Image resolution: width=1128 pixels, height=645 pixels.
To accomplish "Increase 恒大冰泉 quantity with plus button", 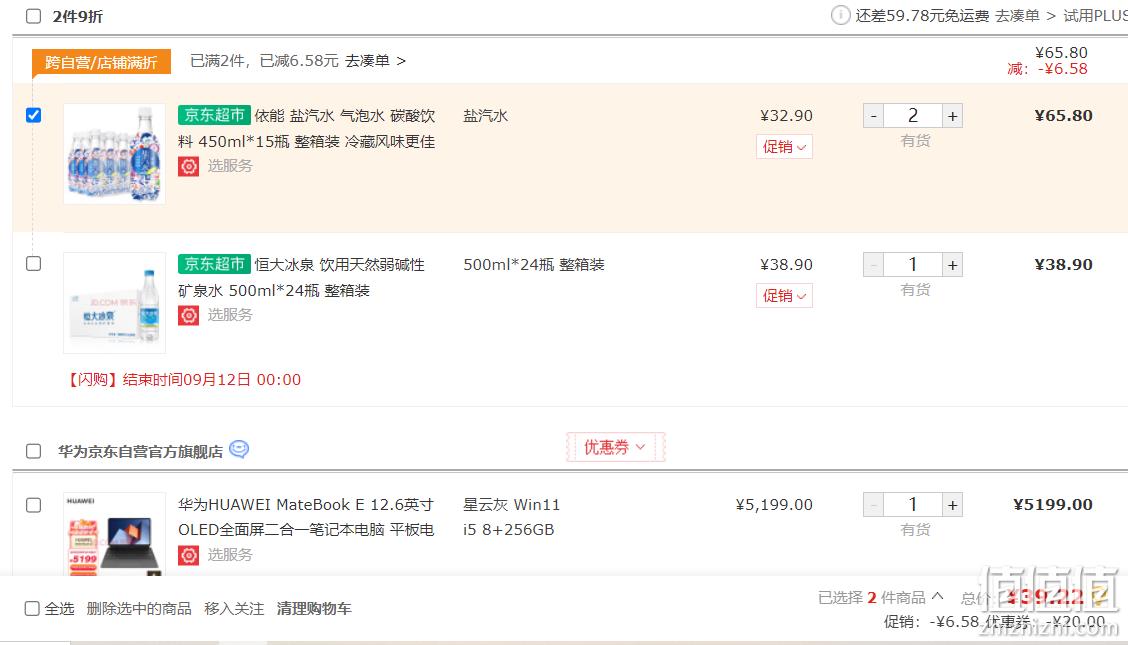I will tap(952, 265).
